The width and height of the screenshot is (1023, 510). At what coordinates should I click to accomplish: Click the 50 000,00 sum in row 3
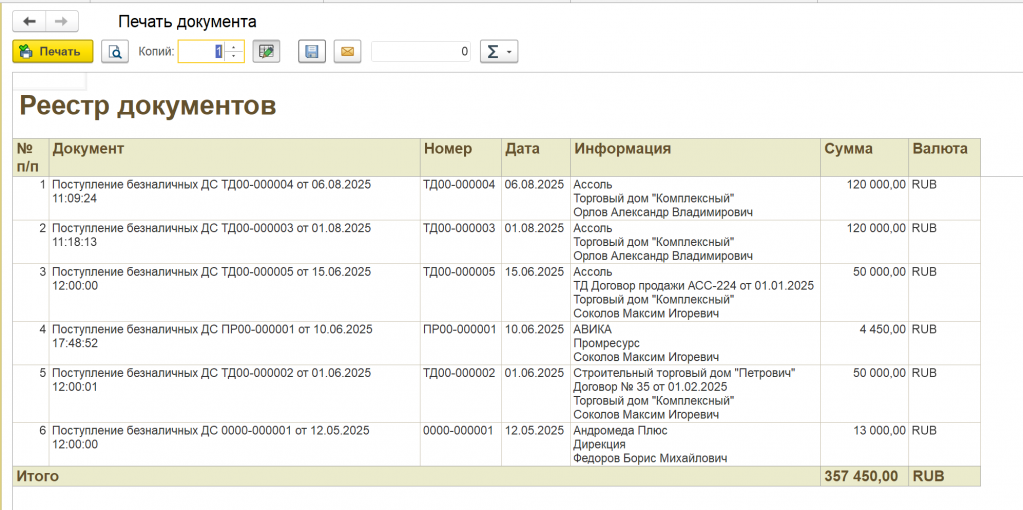864,292
